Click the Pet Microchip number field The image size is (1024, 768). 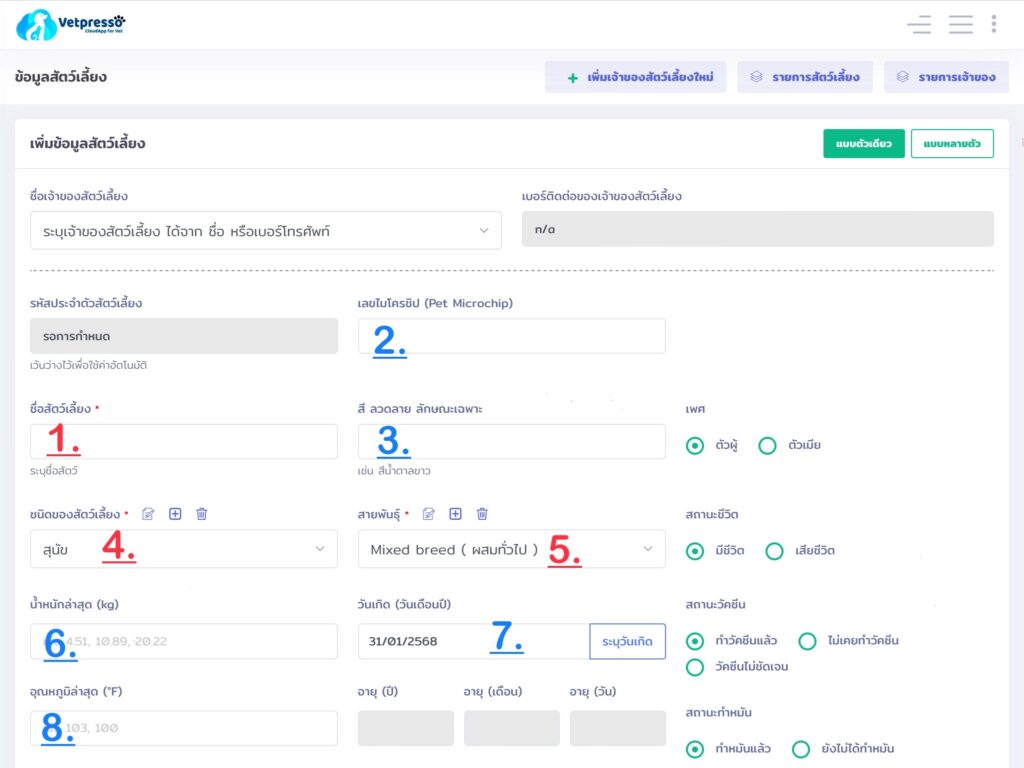coord(511,336)
